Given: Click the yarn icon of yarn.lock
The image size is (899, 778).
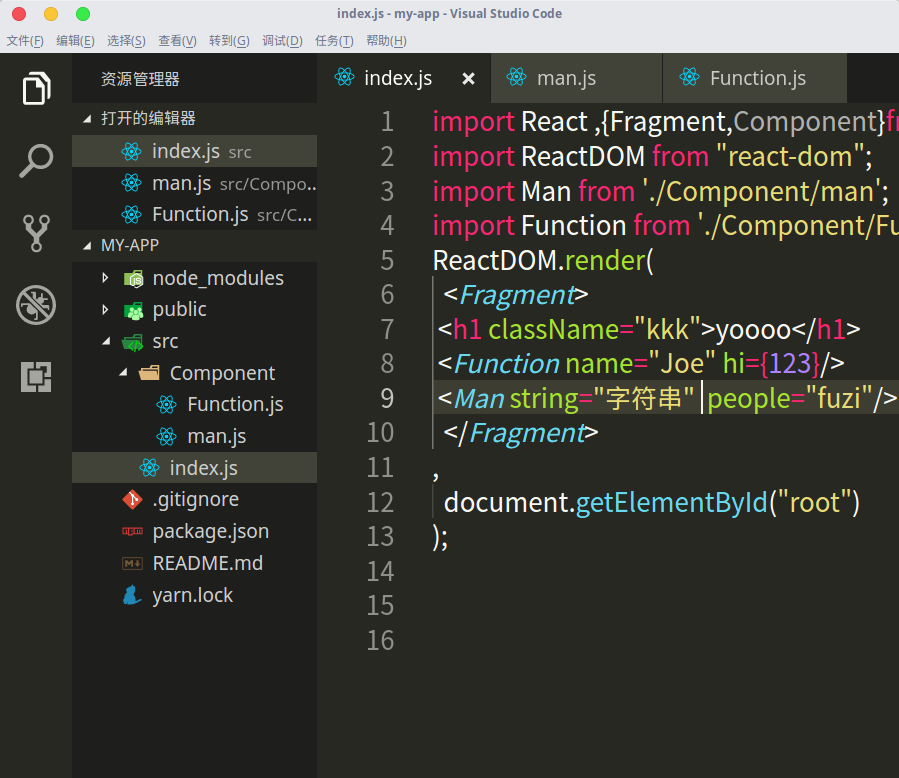Looking at the screenshot, I should (x=132, y=595).
